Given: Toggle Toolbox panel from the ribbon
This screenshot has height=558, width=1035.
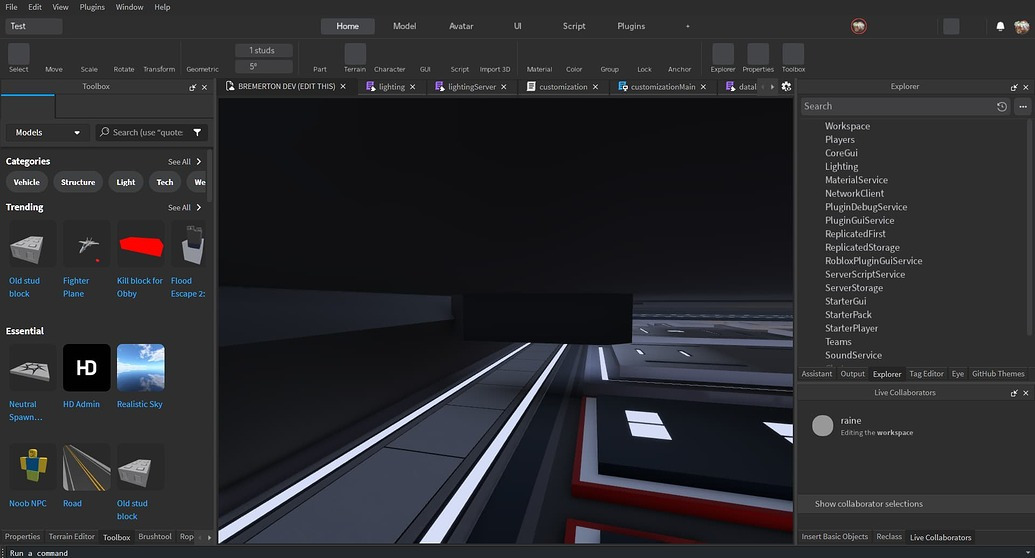Looking at the screenshot, I should coord(793,58).
